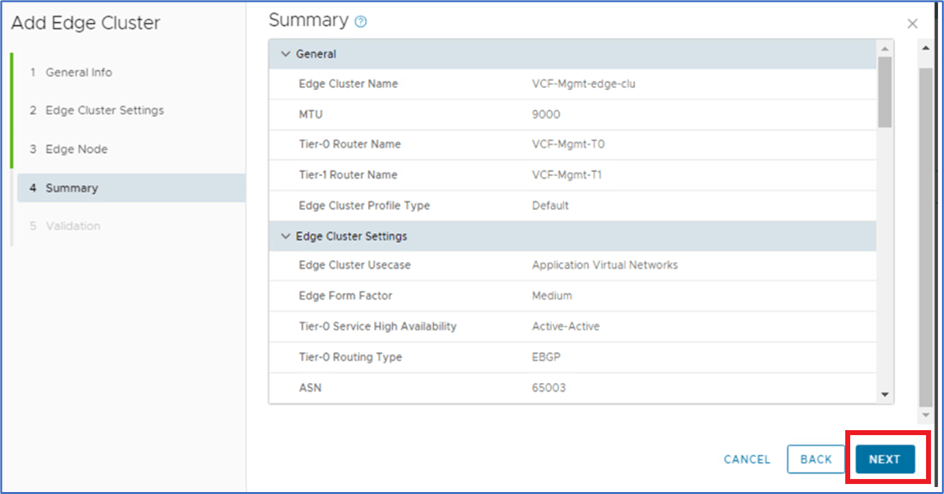This screenshot has height=494, width=944.
Task: Click the MTU row showing 9000
Action: tap(572, 114)
